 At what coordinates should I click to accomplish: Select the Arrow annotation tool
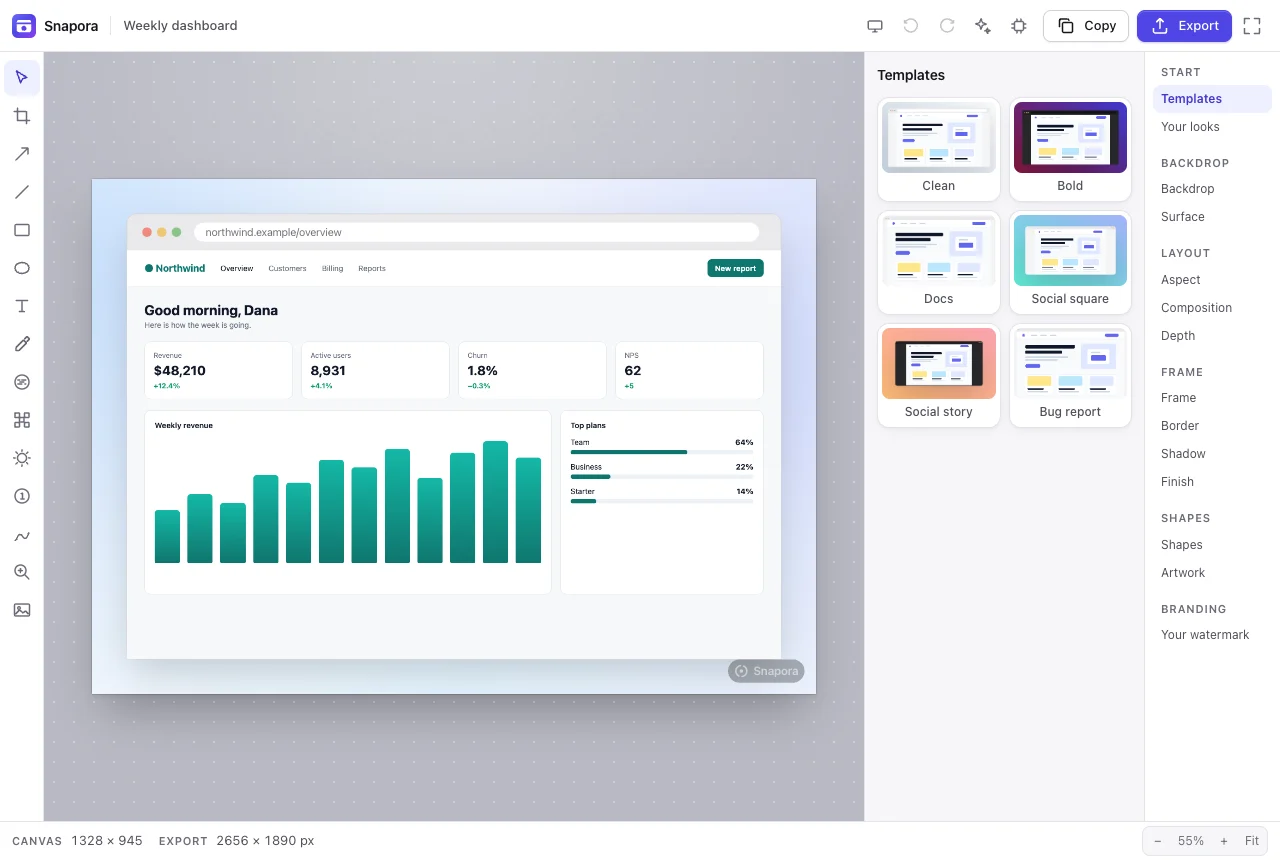pos(22,154)
